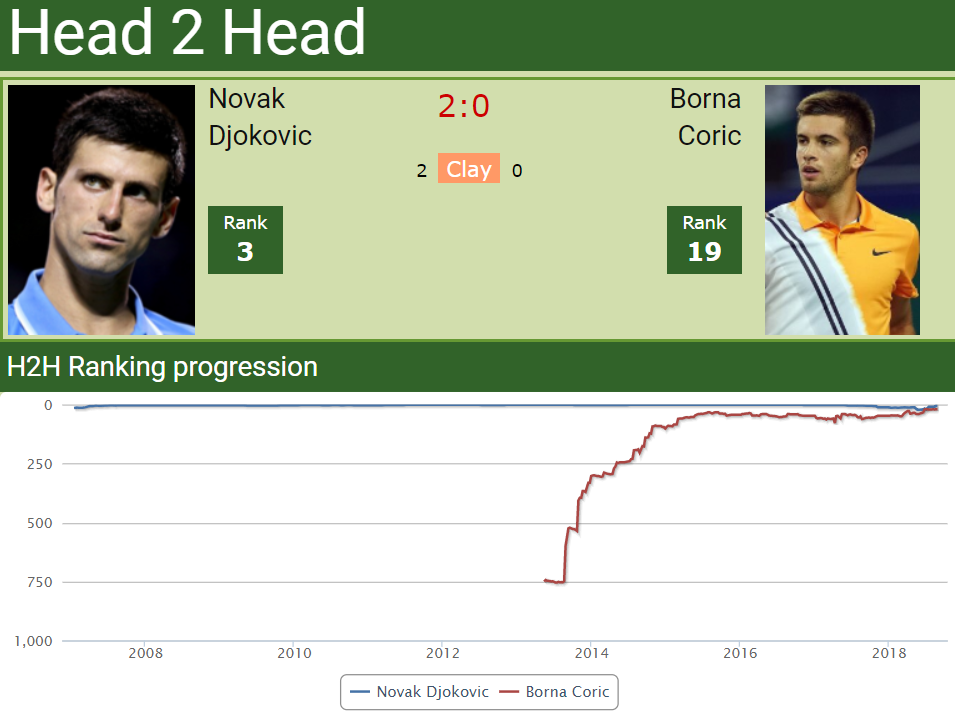Viewport: 955px width, 713px height.
Task: Click the 2014 mark on the chart x-axis
Action: click(x=591, y=653)
